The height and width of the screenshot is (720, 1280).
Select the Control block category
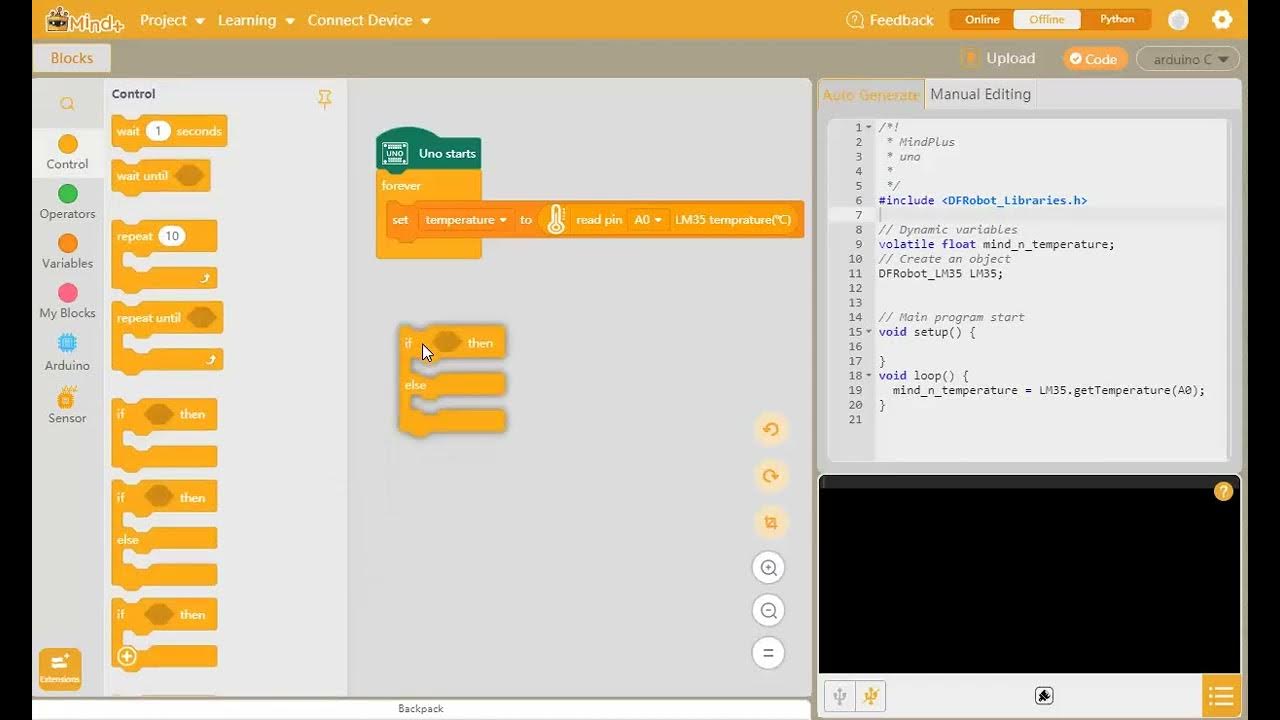point(67,152)
